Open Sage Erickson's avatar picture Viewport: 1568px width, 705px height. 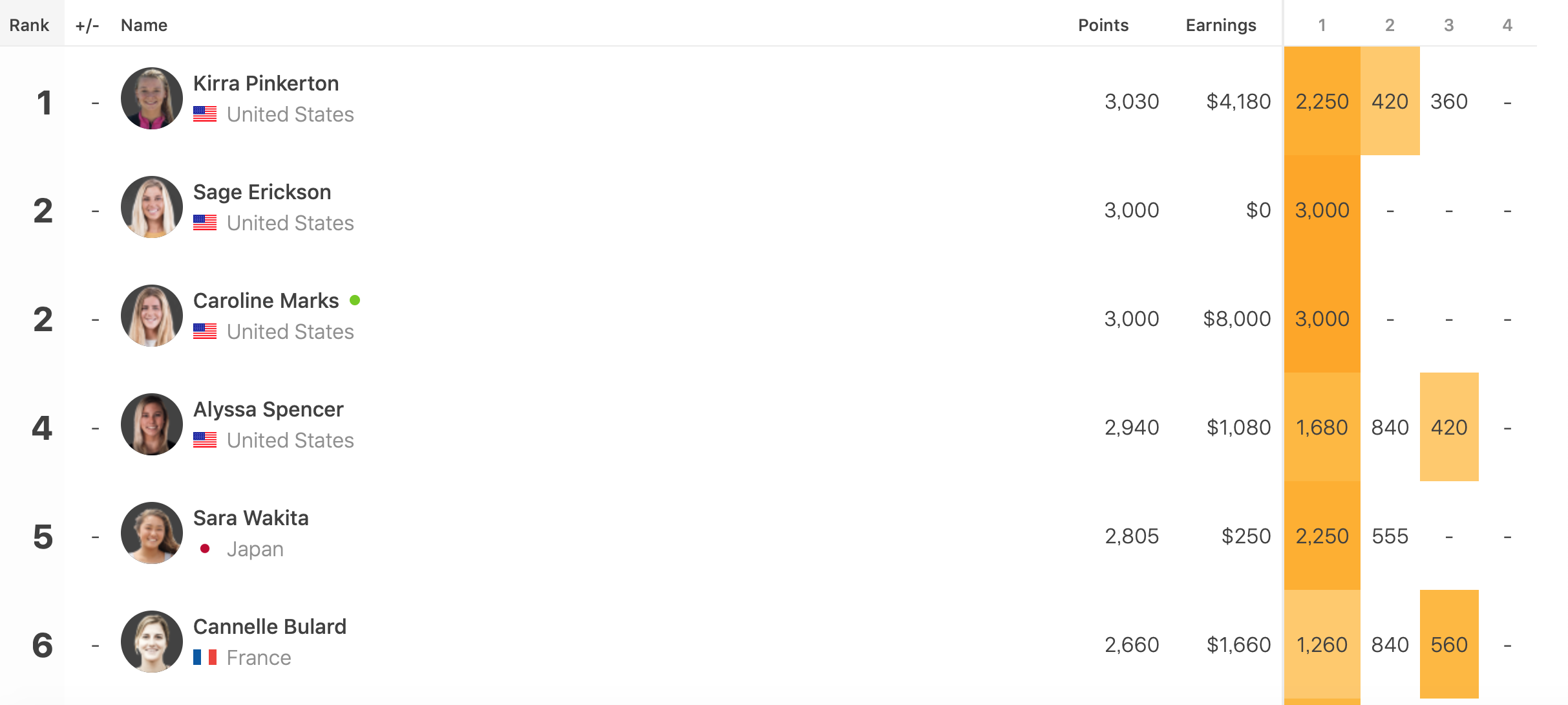pyautogui.click(x=152, y=207)
